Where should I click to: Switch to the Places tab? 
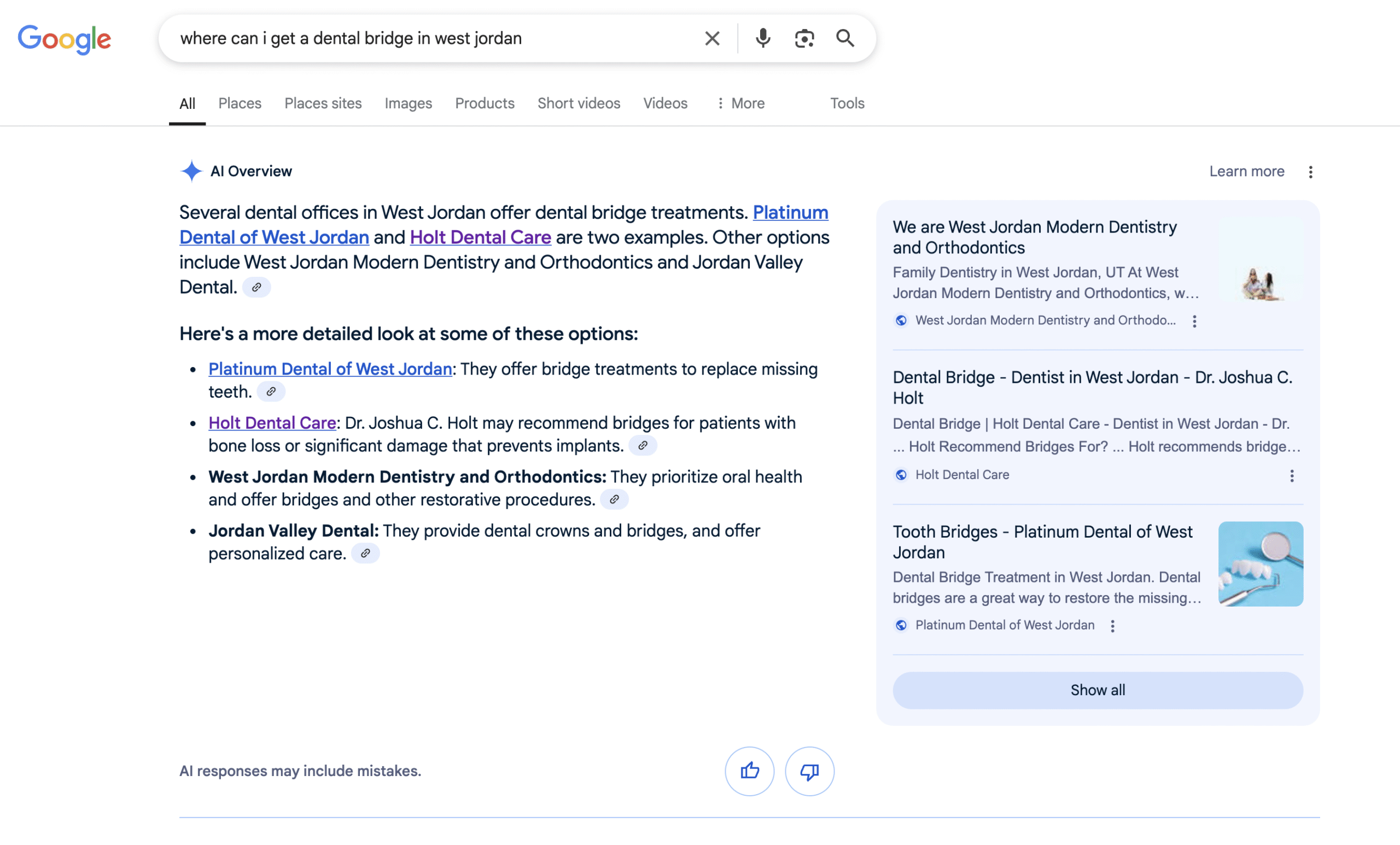click(240, 103)
